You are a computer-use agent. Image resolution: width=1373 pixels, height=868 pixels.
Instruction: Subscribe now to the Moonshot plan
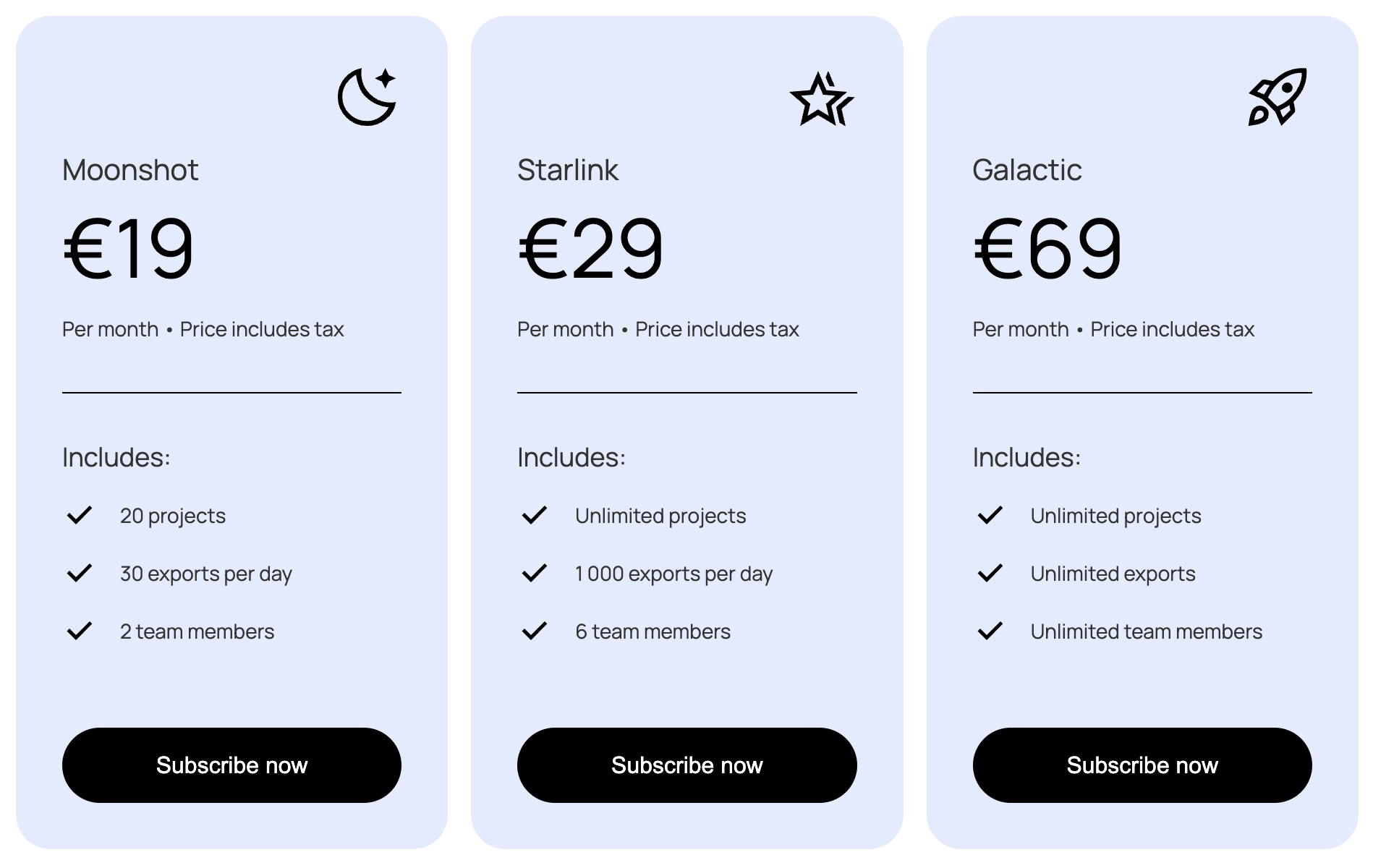tap(231, 765)
